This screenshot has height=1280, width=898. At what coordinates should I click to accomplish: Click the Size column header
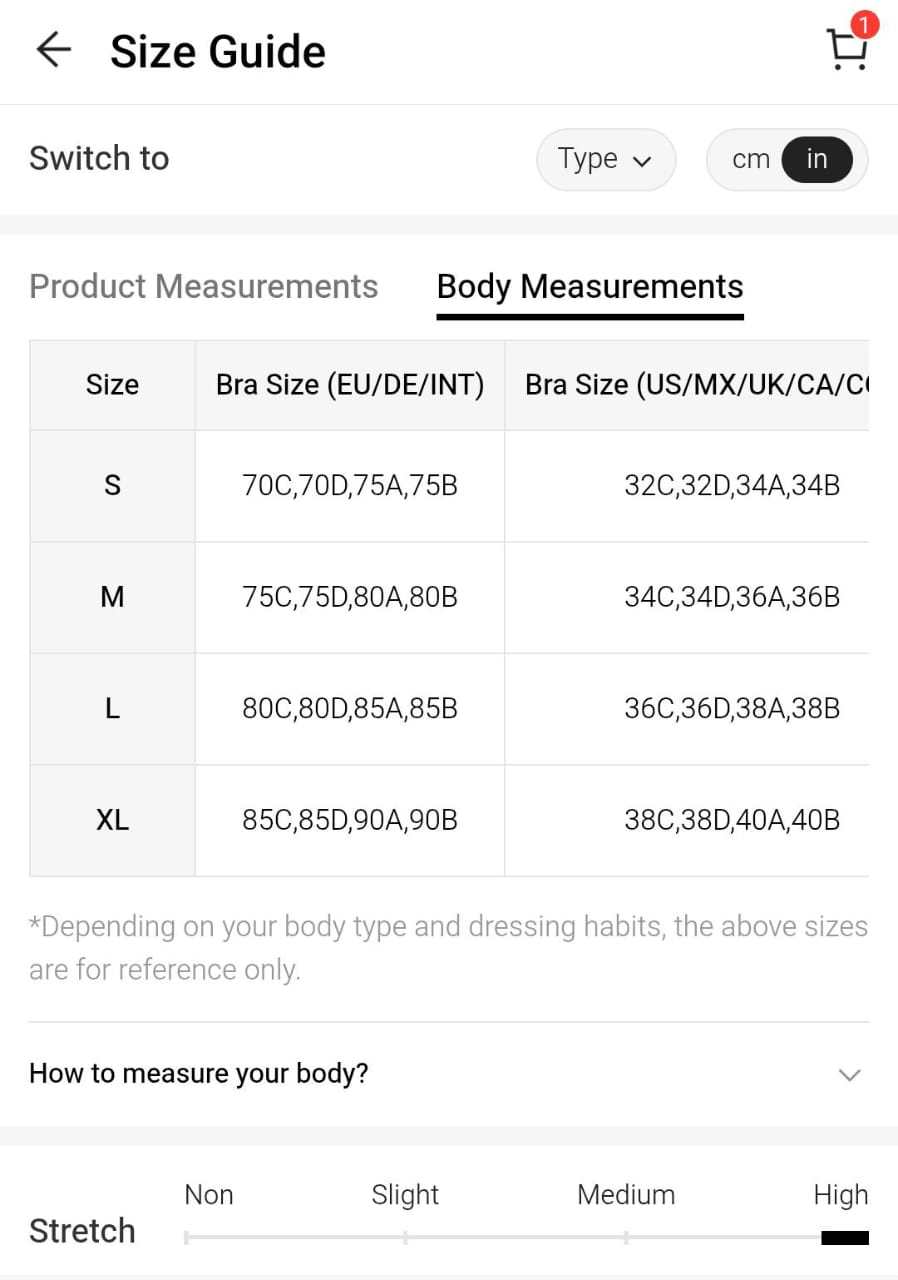[112, 385]
